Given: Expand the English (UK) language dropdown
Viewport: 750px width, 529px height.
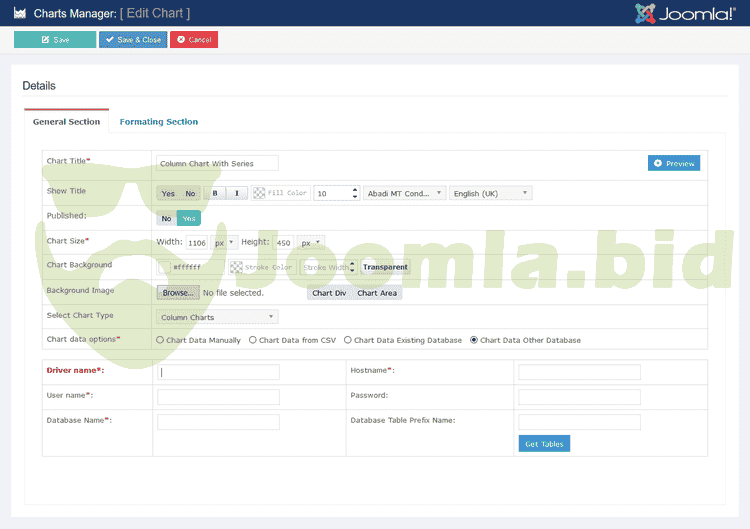Looking at the screenshot, I should [x=490, y=193].
